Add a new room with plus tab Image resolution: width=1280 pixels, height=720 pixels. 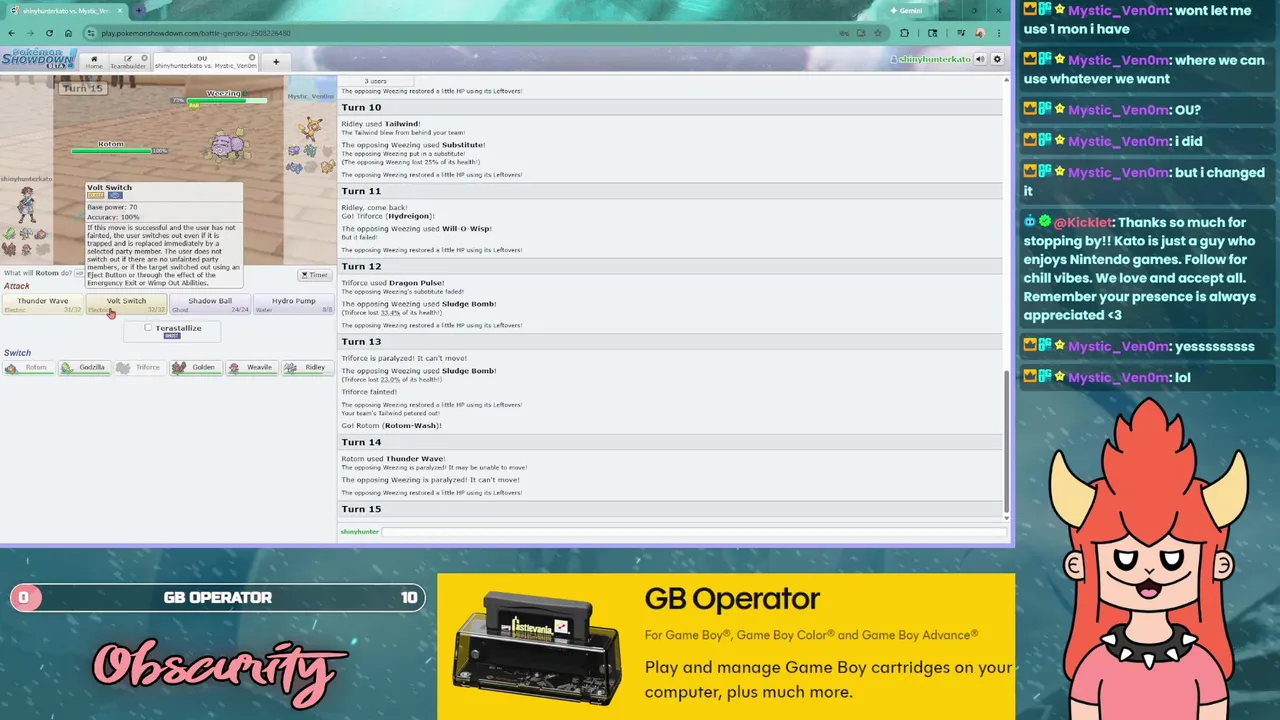tap(276, 62)
